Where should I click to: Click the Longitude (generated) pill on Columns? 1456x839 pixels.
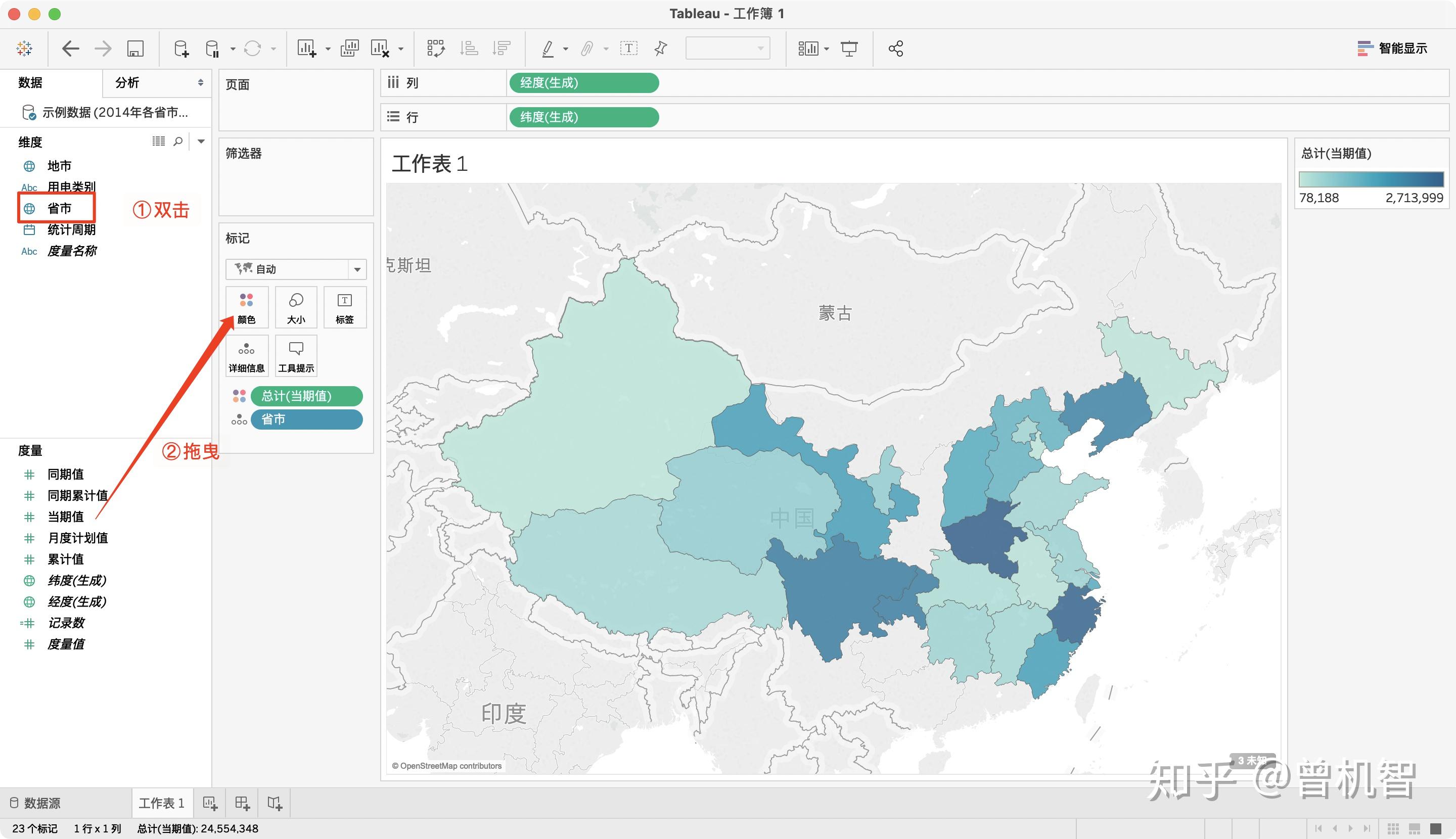(x=583, y=82)
